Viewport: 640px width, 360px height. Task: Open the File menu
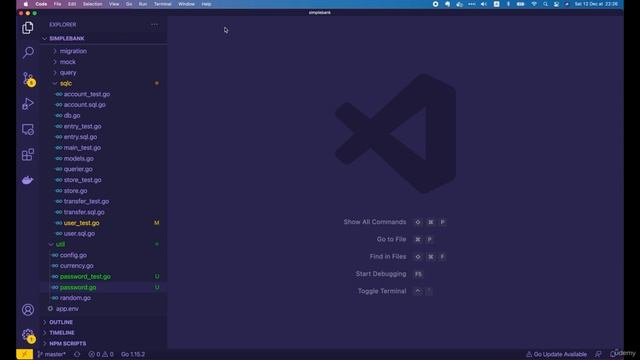58,4
